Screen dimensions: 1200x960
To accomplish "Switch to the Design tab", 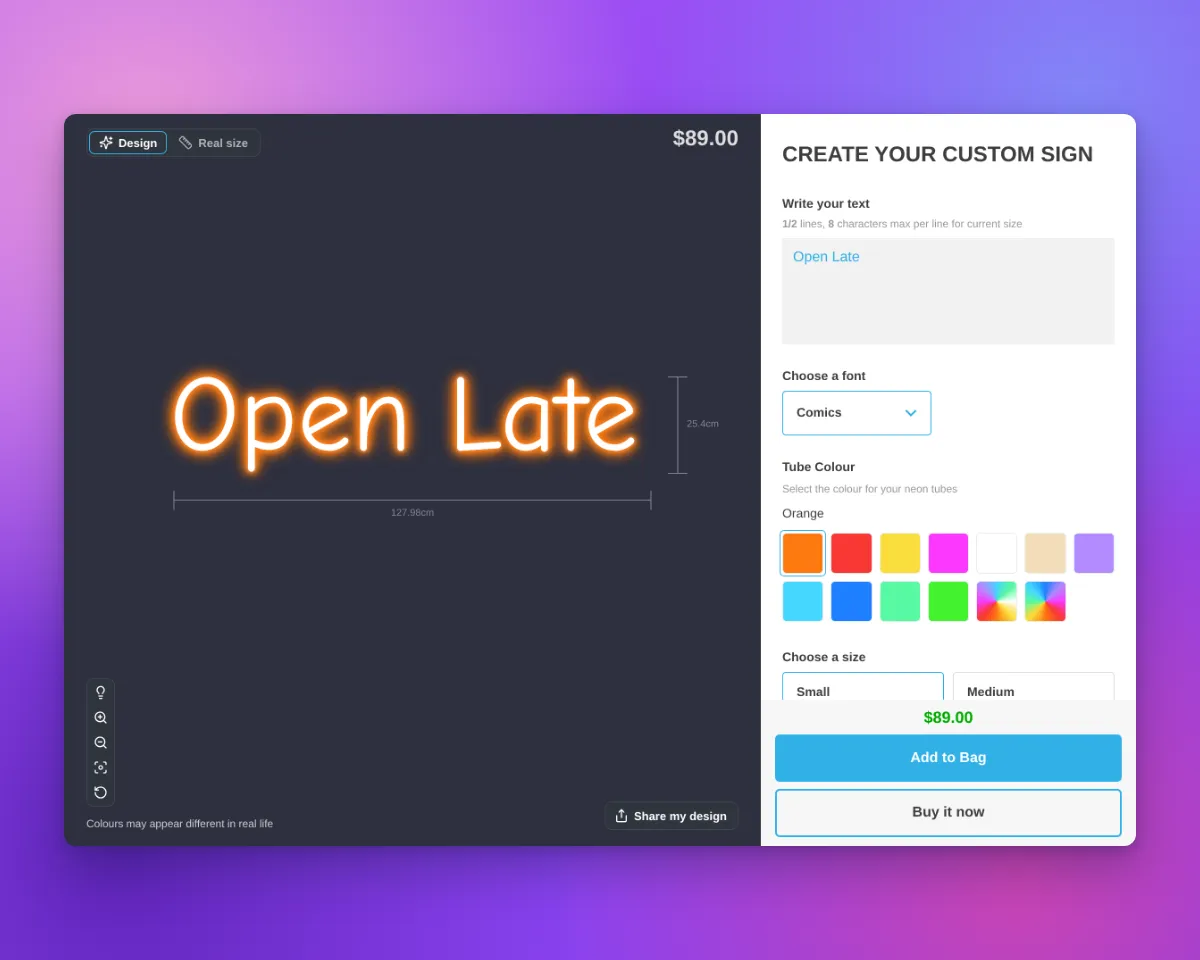I will pos(128,143).
